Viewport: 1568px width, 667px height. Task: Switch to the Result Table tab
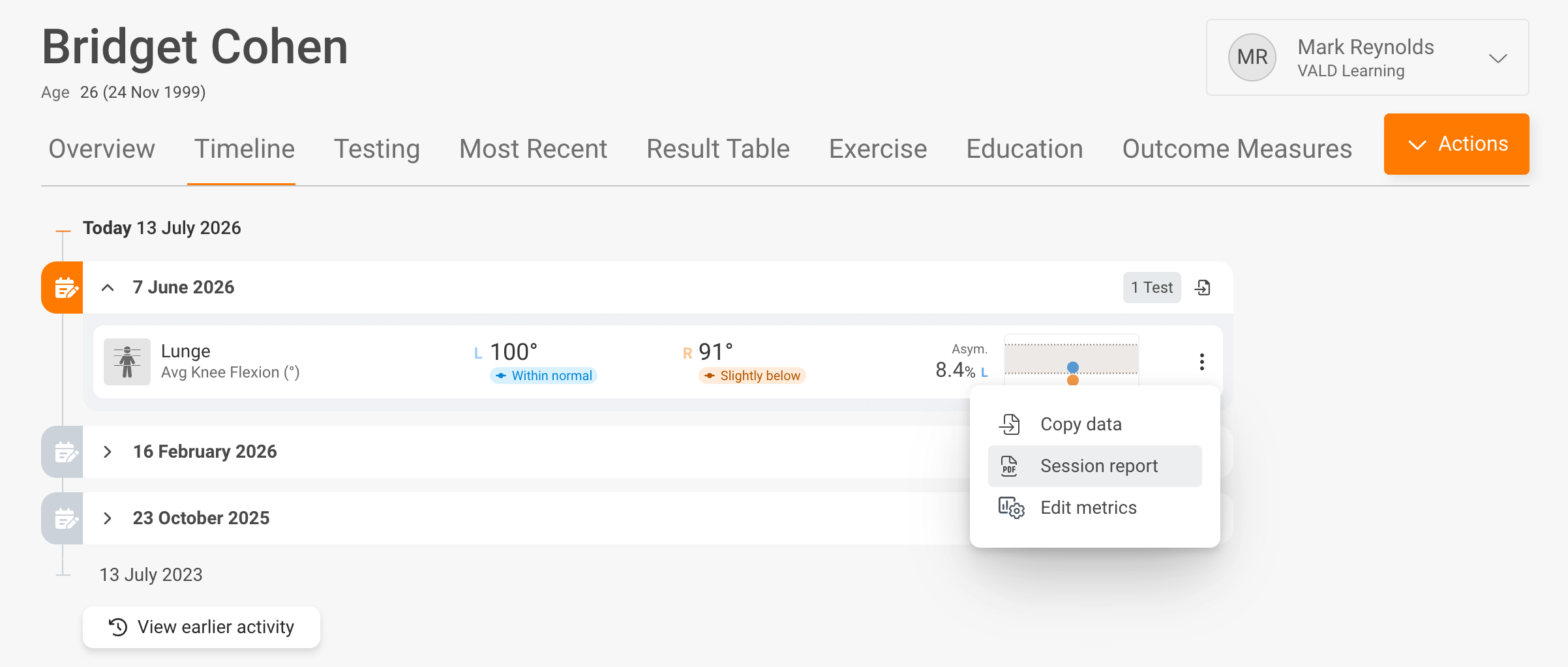[718, 149]
